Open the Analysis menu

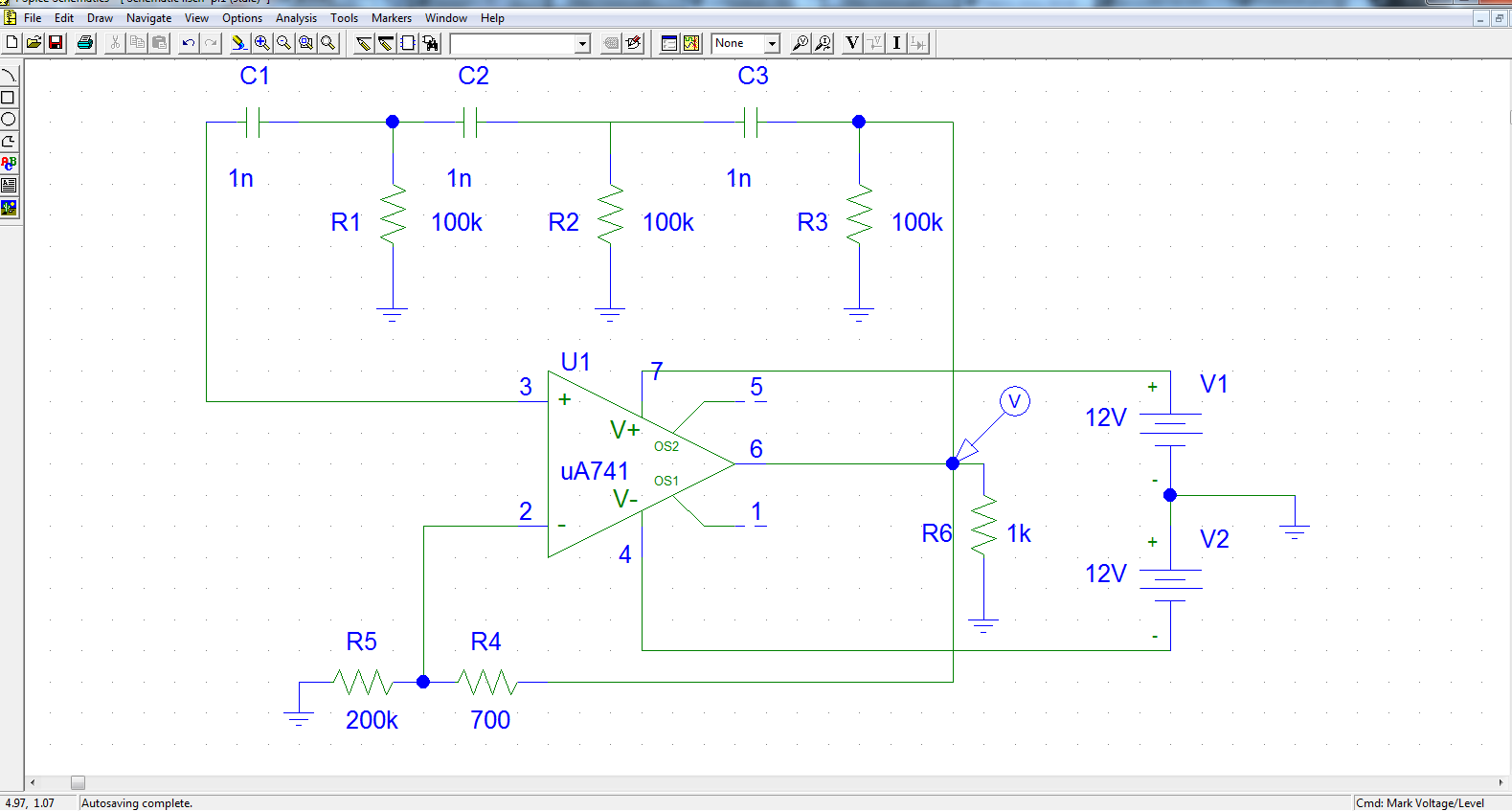tap(296, 18)
